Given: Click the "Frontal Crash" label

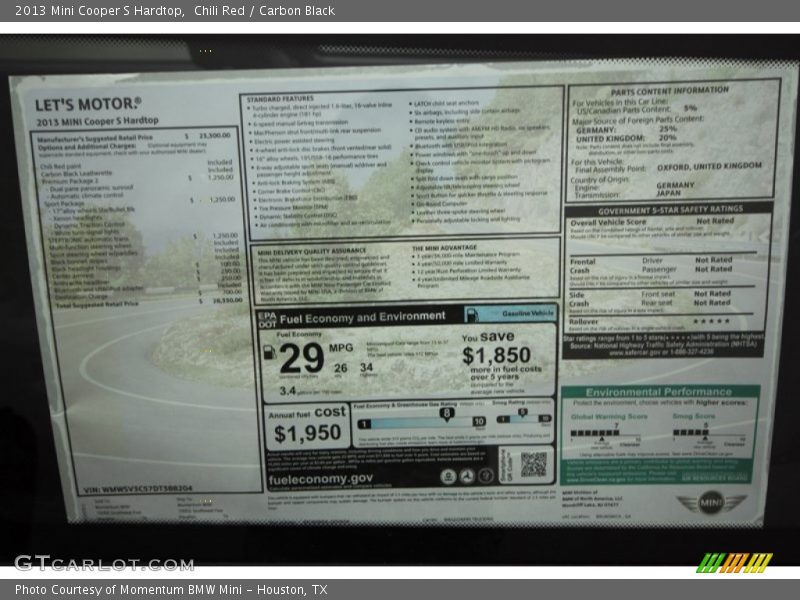Looking at the screenshot, I should click(583, 266).
